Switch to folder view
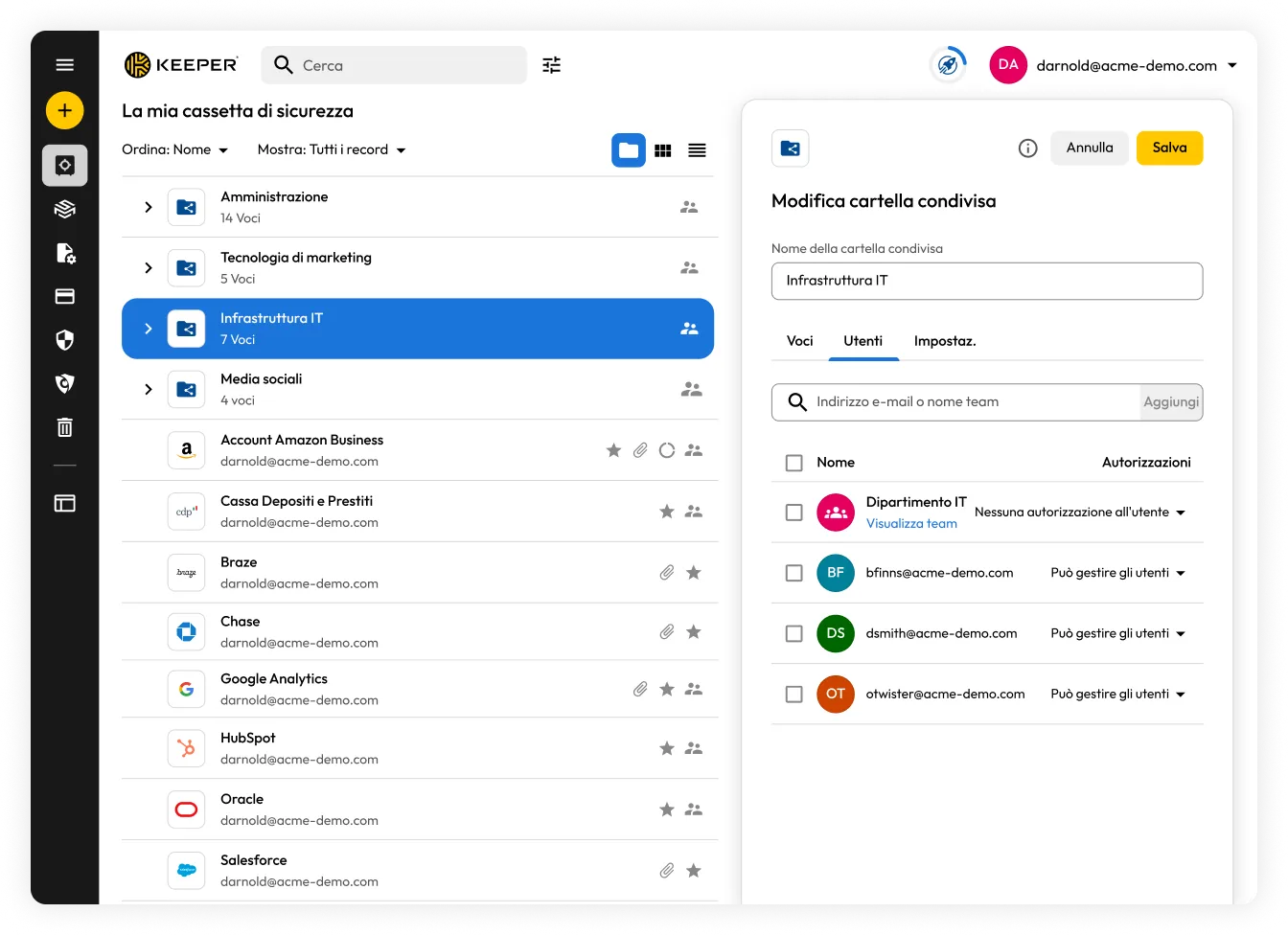 pos(629,150)
